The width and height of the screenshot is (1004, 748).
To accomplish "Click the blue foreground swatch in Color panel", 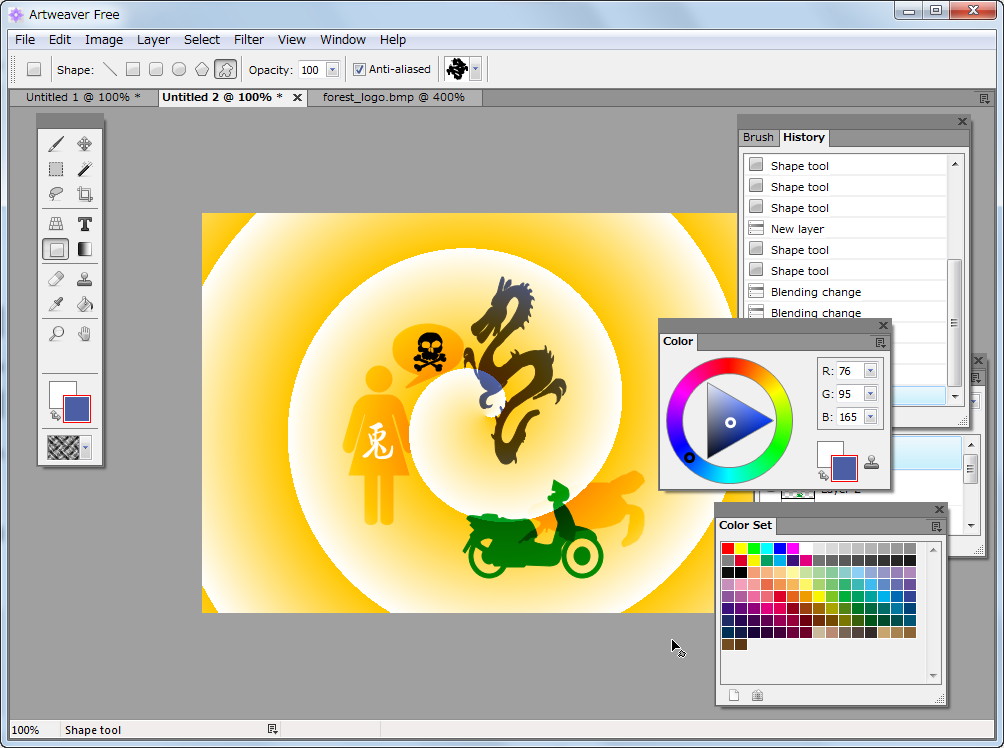I will (x=844, y=468).
